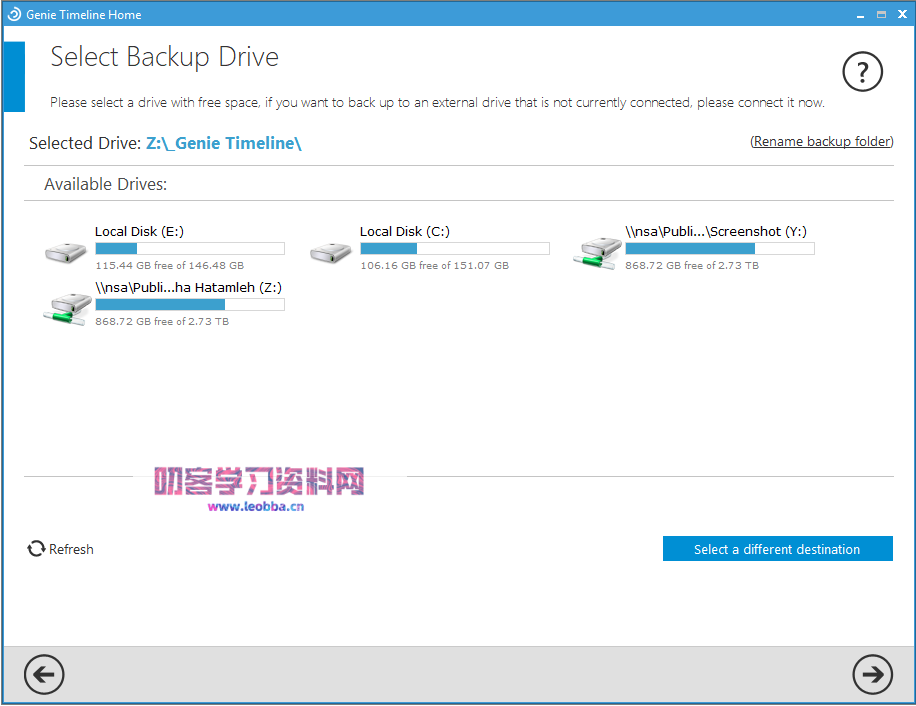Image resolution: width=916 pixels, height=706 pixels.
Task: Click the Refresh circular arrows icon
Action: pos(36,548)
